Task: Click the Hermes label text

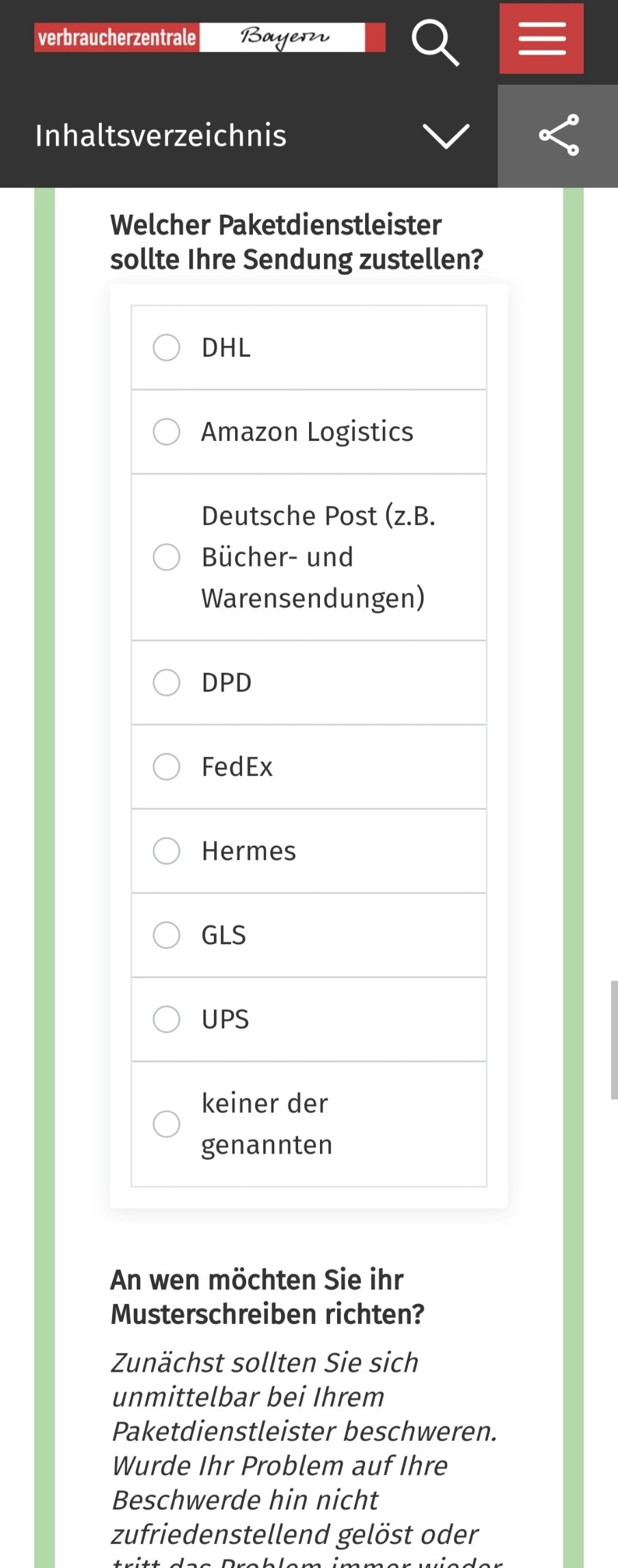Action: pos(249,851)
